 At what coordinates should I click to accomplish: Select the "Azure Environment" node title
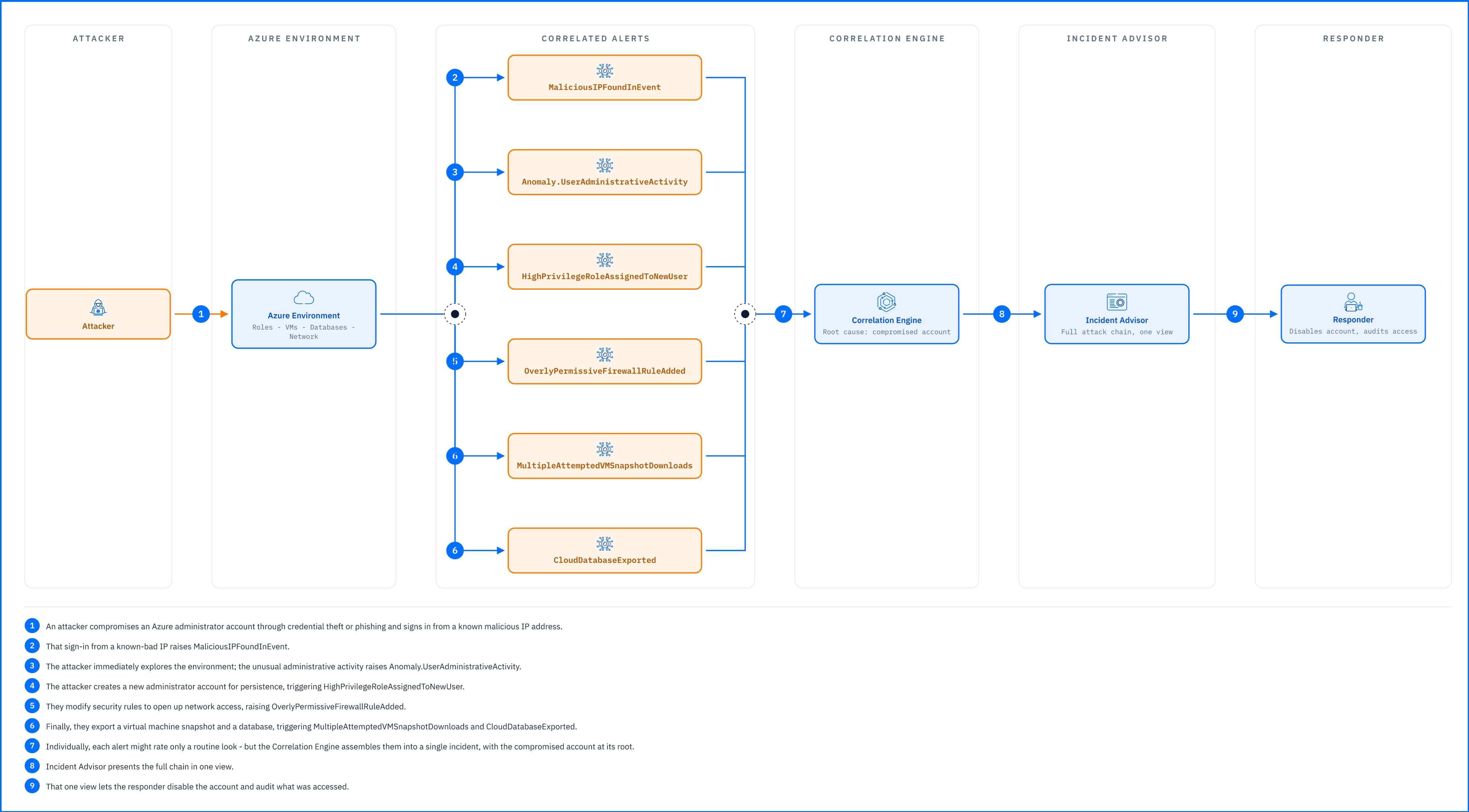click(x=303, y=315)
